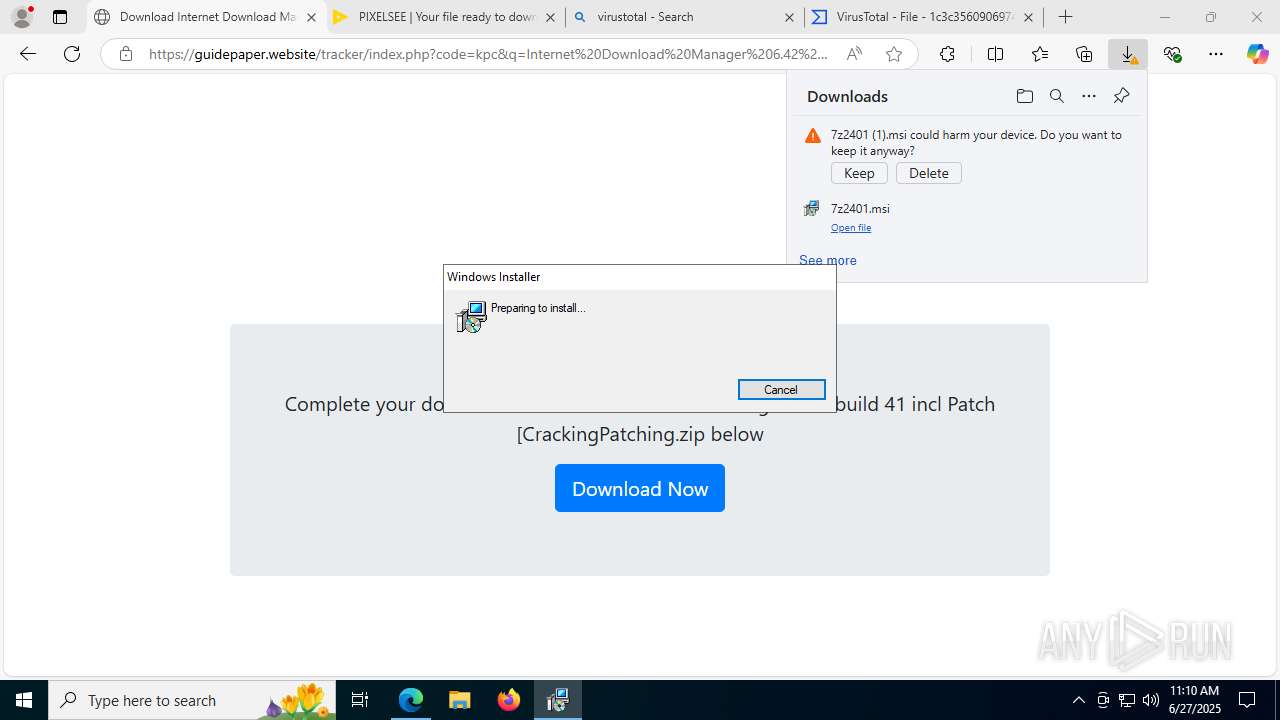Click the clock showing 11:10 AM
Screen dimensions: 1280x720
click(1194, 691)
